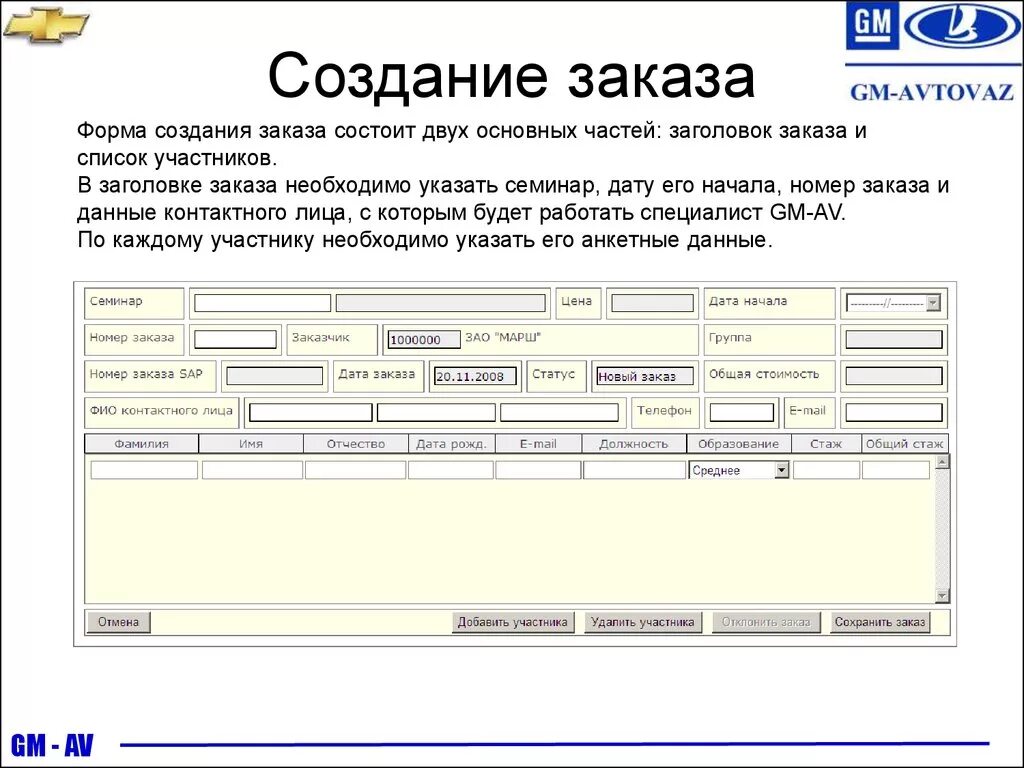
Task: Click the Семинар field label
Action: (116, 302)
